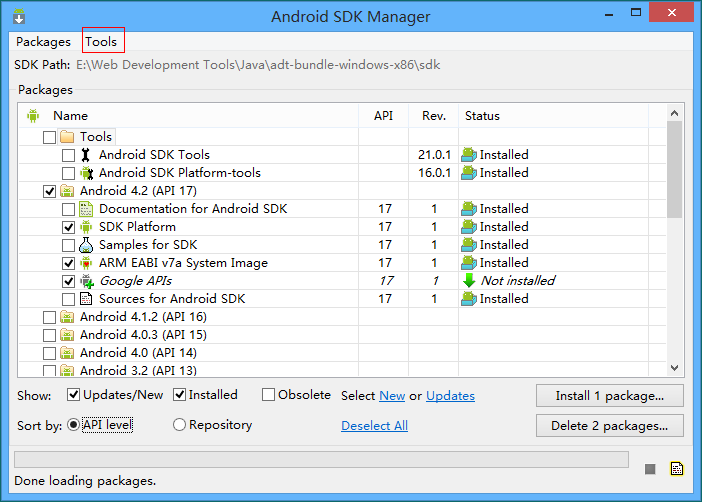702x502 pixels.
Task: Check the Tools folder checkbox
Action: pos(49,137)
